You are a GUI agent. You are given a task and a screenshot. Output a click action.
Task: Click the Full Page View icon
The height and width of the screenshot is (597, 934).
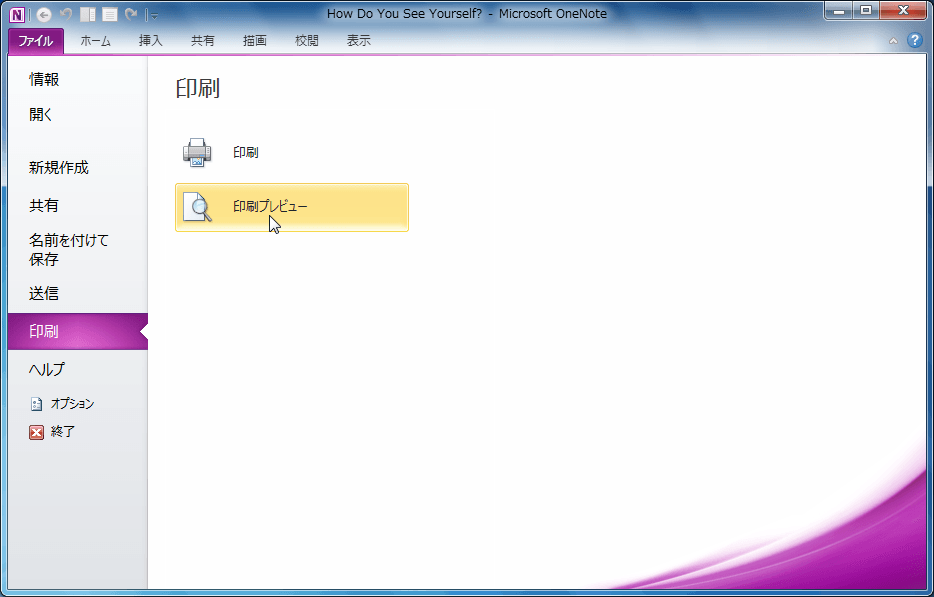tap(110, 14)
